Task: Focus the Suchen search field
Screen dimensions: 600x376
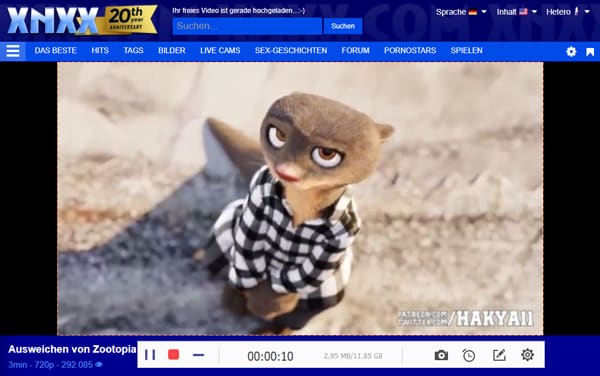Action: (247, 26)
